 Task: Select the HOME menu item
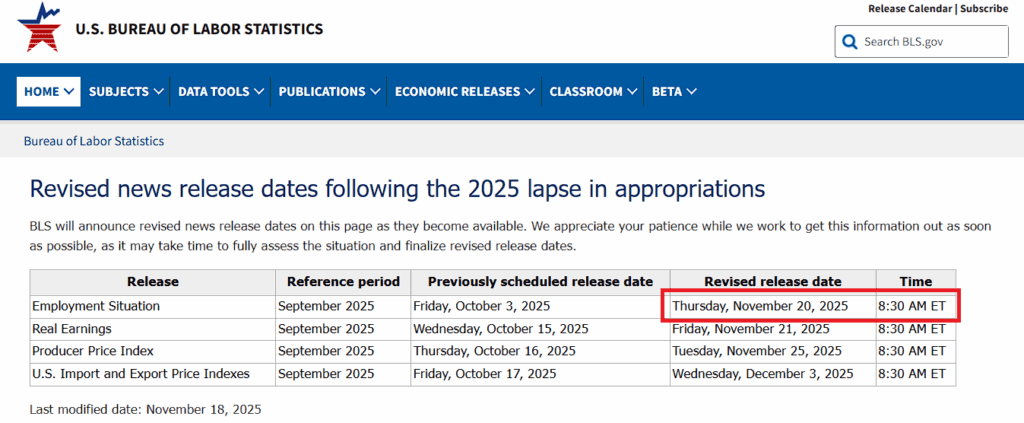pos(42,91)
